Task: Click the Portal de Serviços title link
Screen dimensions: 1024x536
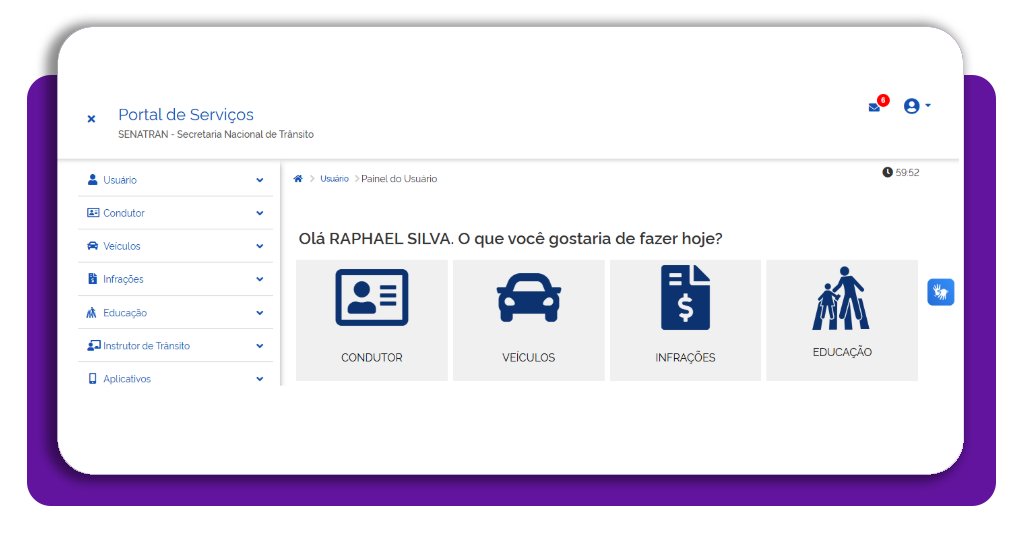Action: (186, 115)
